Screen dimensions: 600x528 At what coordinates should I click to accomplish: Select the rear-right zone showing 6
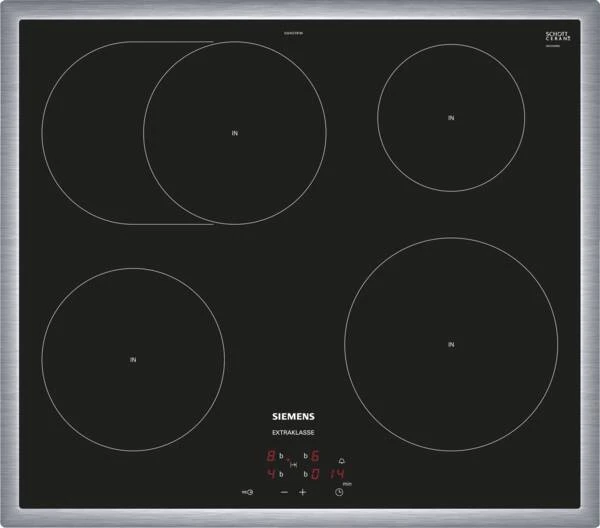(316, 457)
